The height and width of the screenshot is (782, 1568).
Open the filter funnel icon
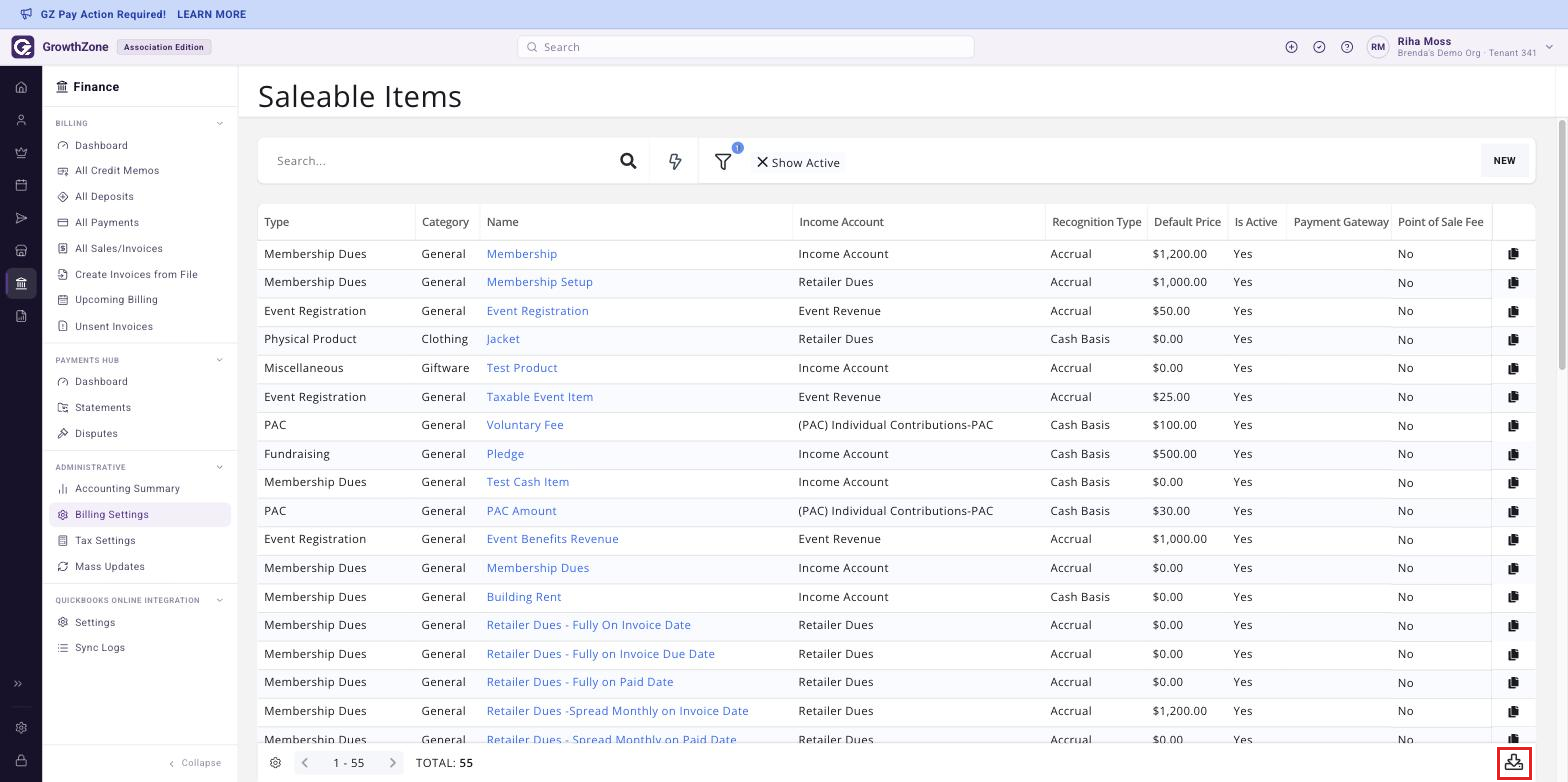723,161
